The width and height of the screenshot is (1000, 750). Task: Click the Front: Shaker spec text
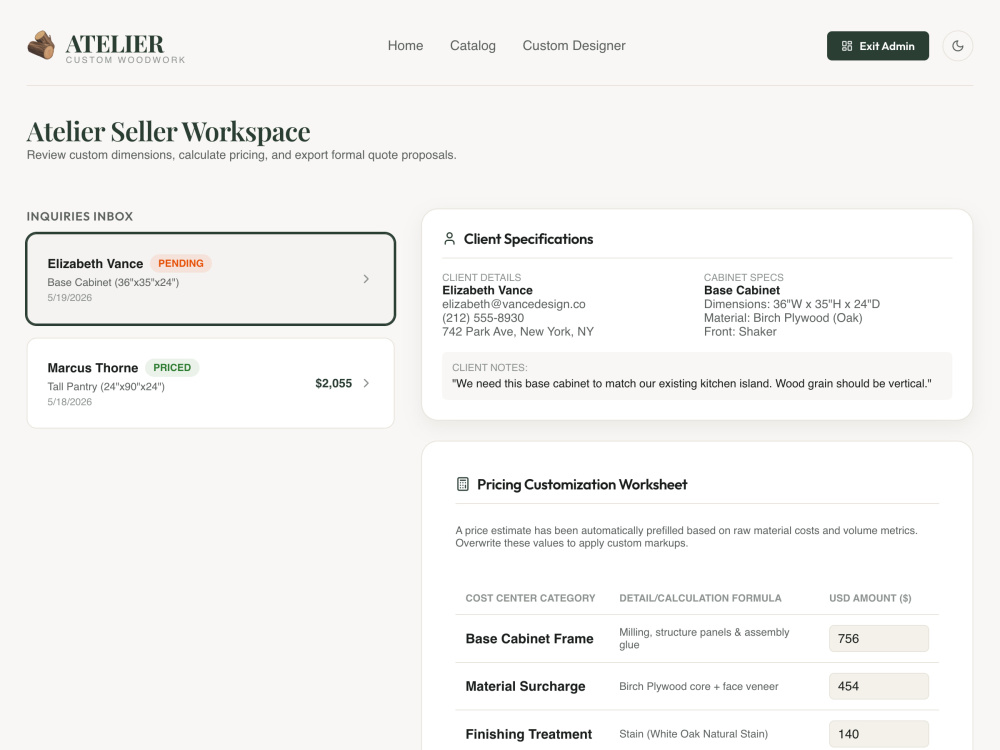coord(740,332)
